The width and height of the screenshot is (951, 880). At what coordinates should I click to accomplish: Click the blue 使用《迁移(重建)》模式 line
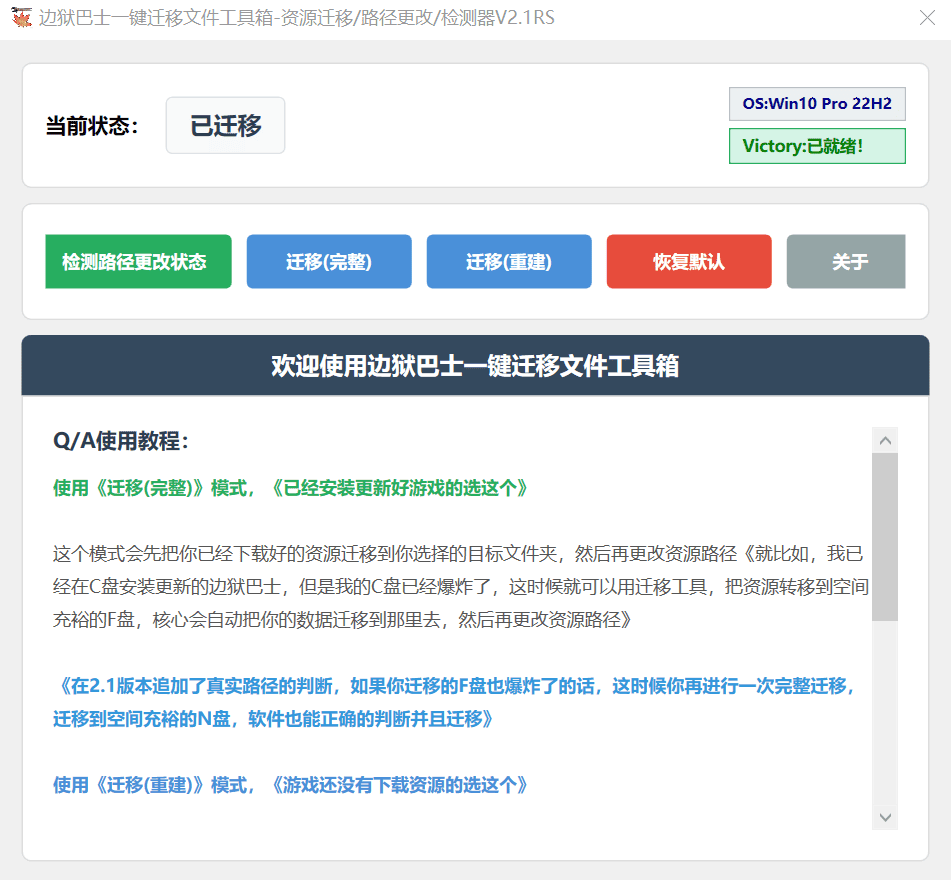coord(290,785)
